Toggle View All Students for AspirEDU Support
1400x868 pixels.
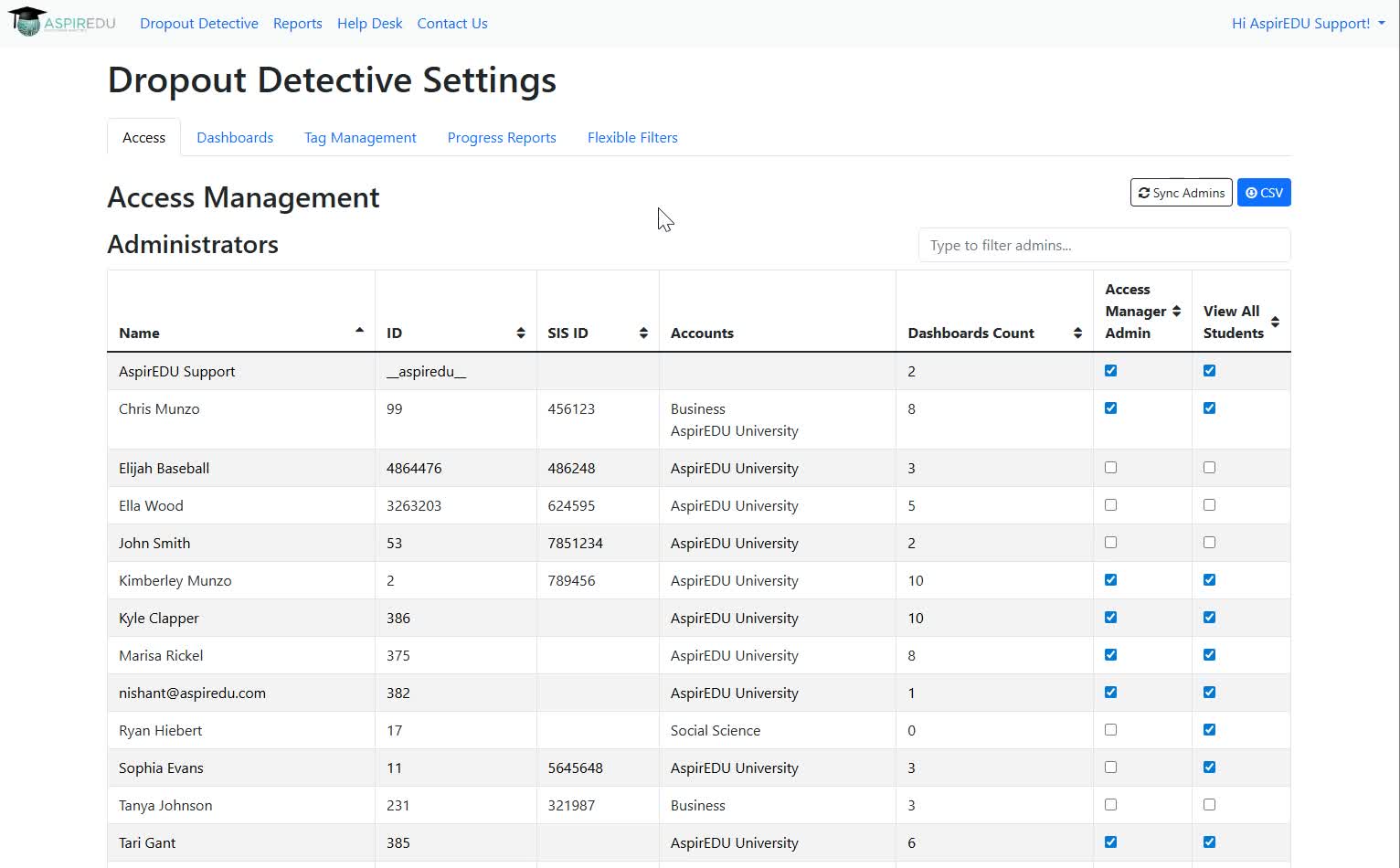coord(1209,371)
